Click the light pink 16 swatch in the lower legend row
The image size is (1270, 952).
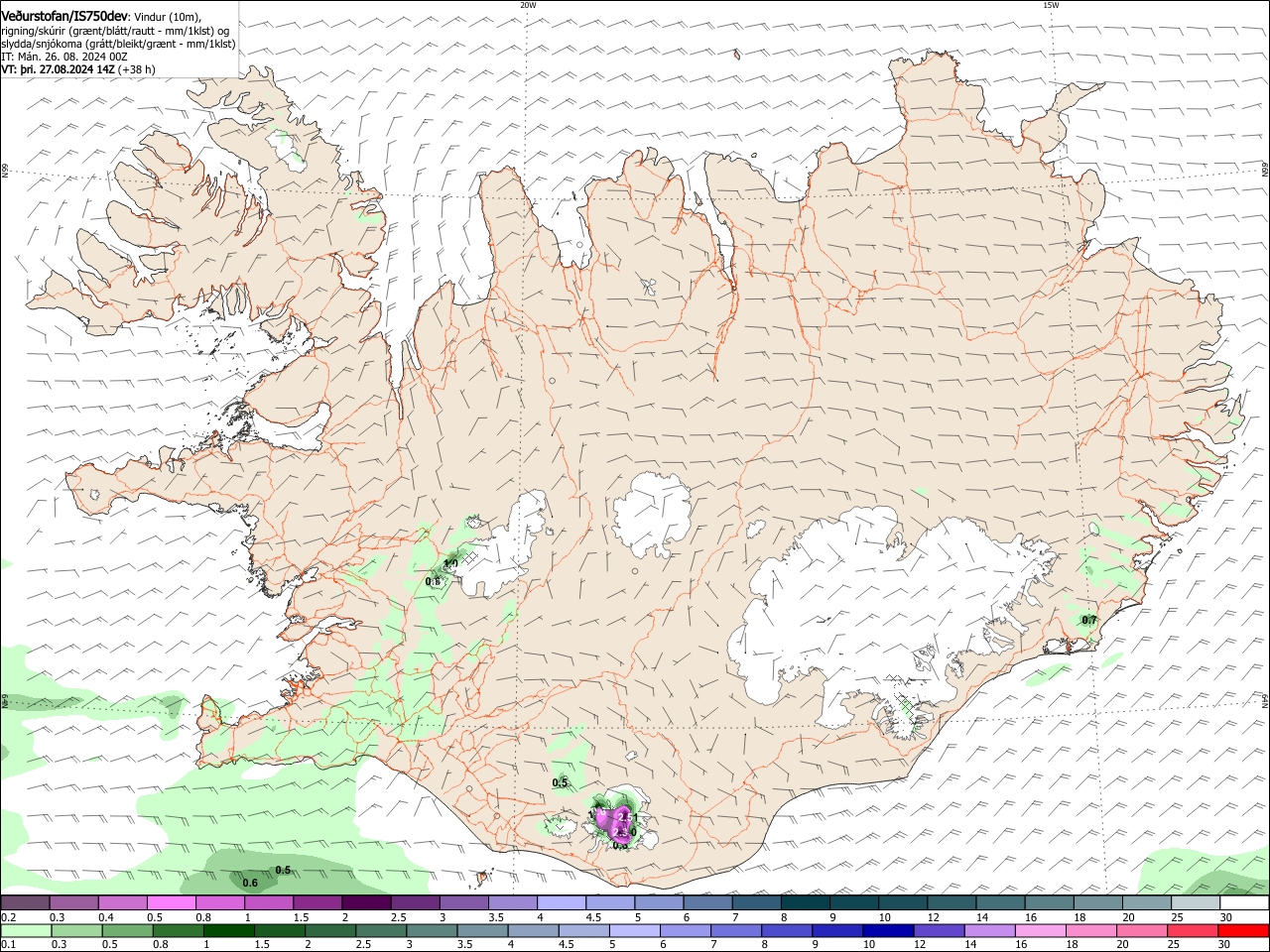click(1041, 931)
